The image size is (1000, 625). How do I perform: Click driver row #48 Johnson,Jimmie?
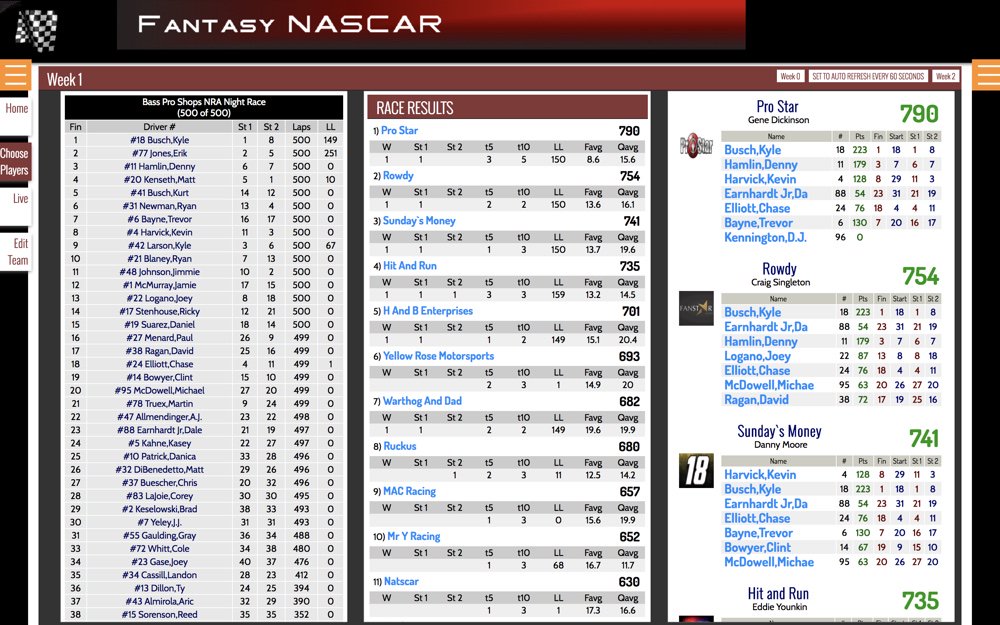204,272
